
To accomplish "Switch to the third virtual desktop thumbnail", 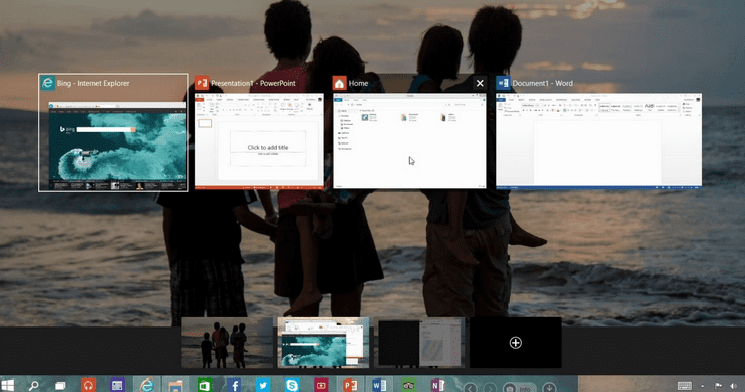I will [420, 343].
